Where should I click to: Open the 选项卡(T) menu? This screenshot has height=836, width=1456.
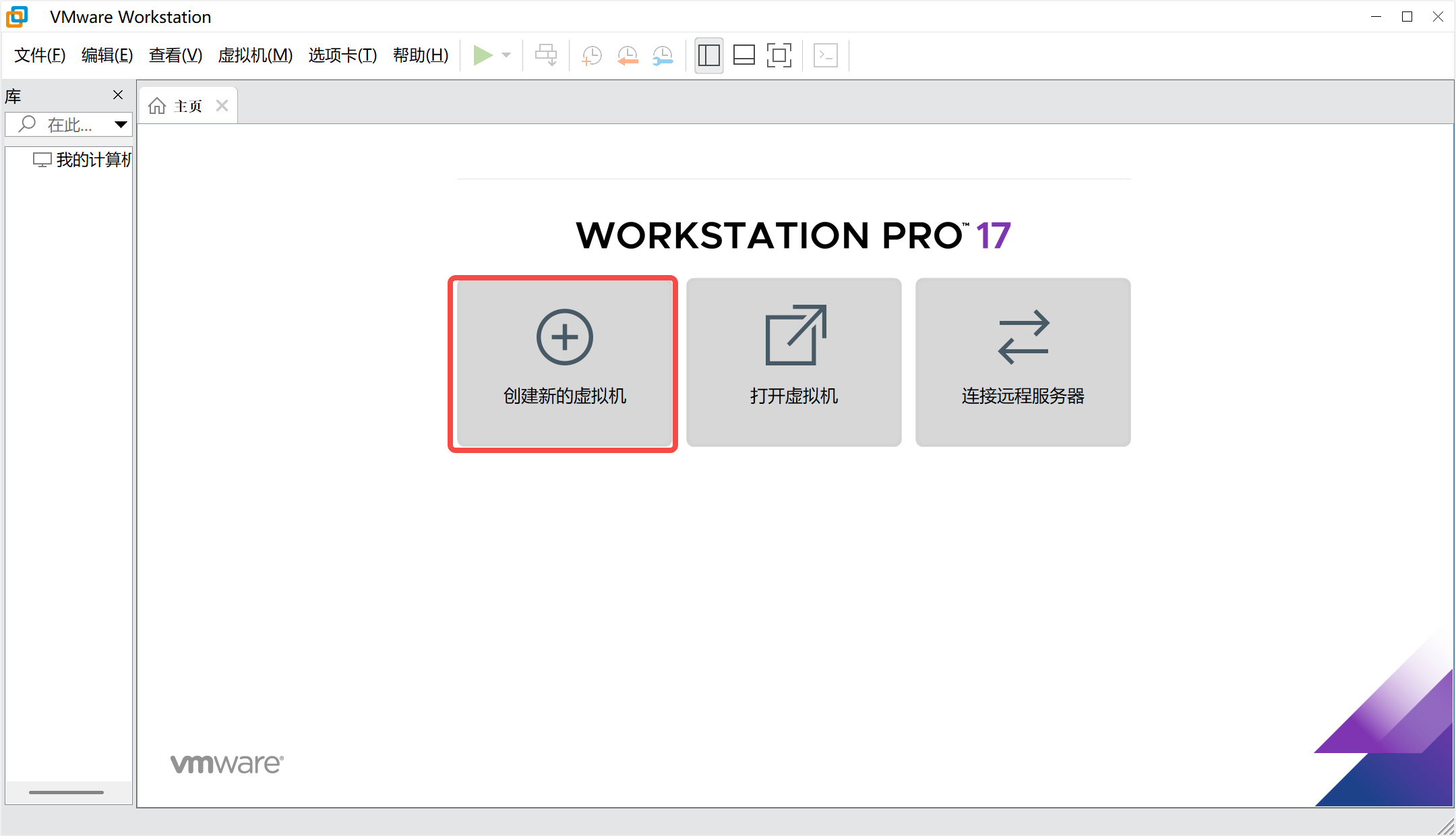tap(342, 55)
